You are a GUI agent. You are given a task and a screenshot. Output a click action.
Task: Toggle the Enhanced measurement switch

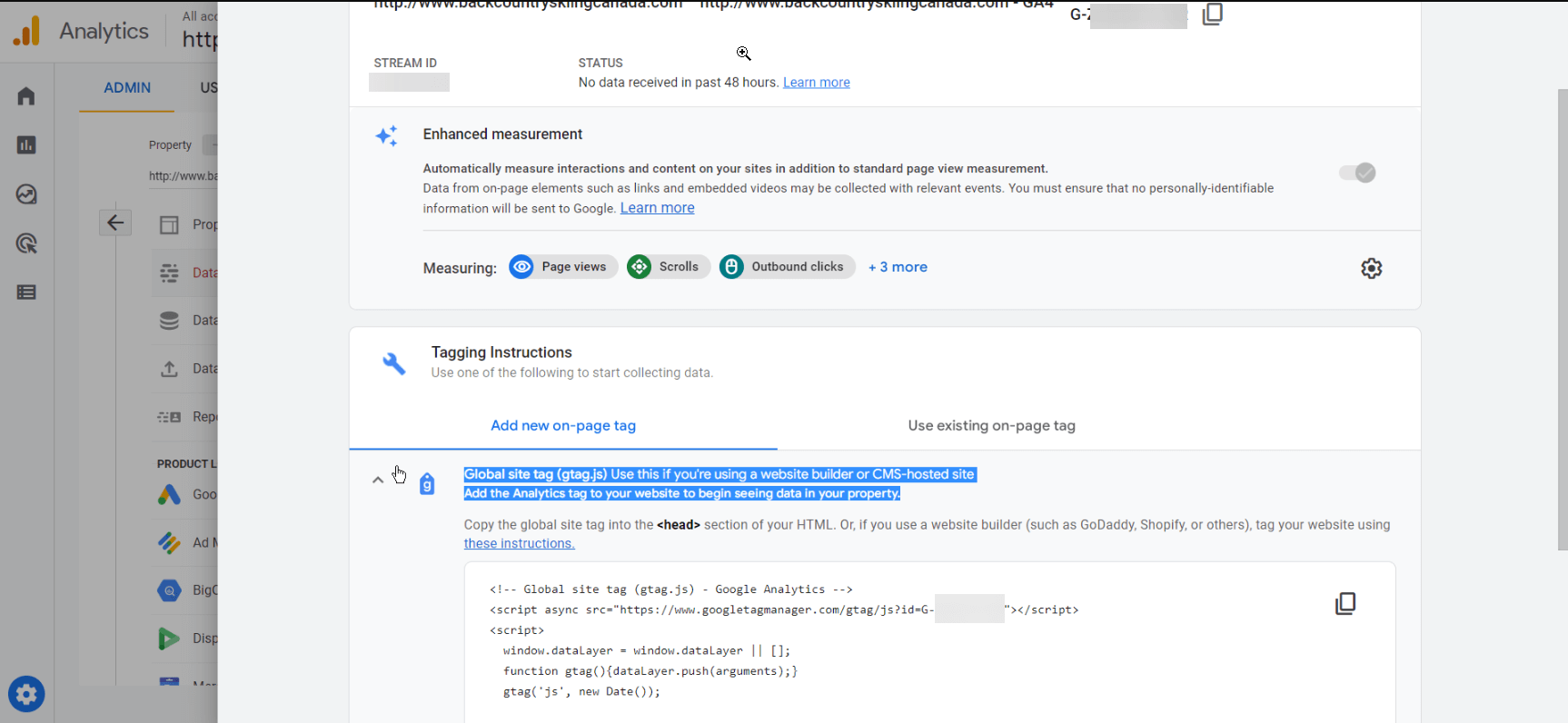tap(1357, 173)
